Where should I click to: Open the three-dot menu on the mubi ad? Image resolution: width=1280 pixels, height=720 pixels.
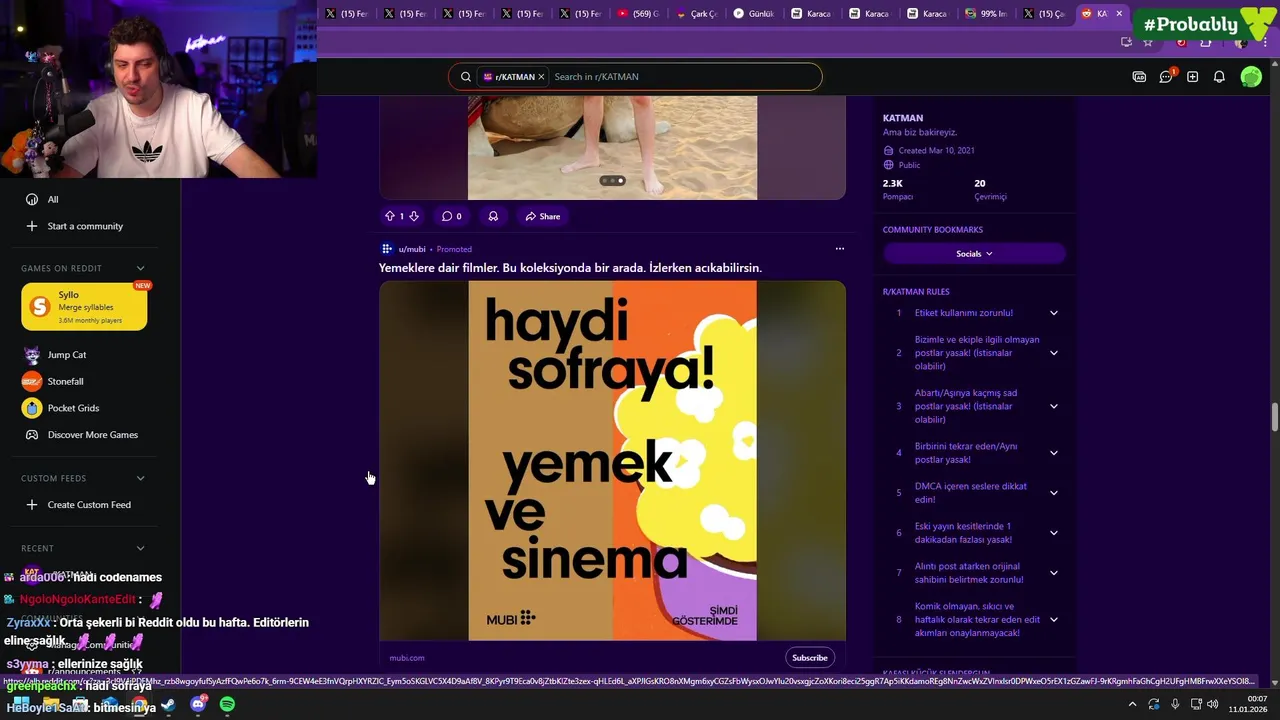pyautogui.click(x=840, y=249)
